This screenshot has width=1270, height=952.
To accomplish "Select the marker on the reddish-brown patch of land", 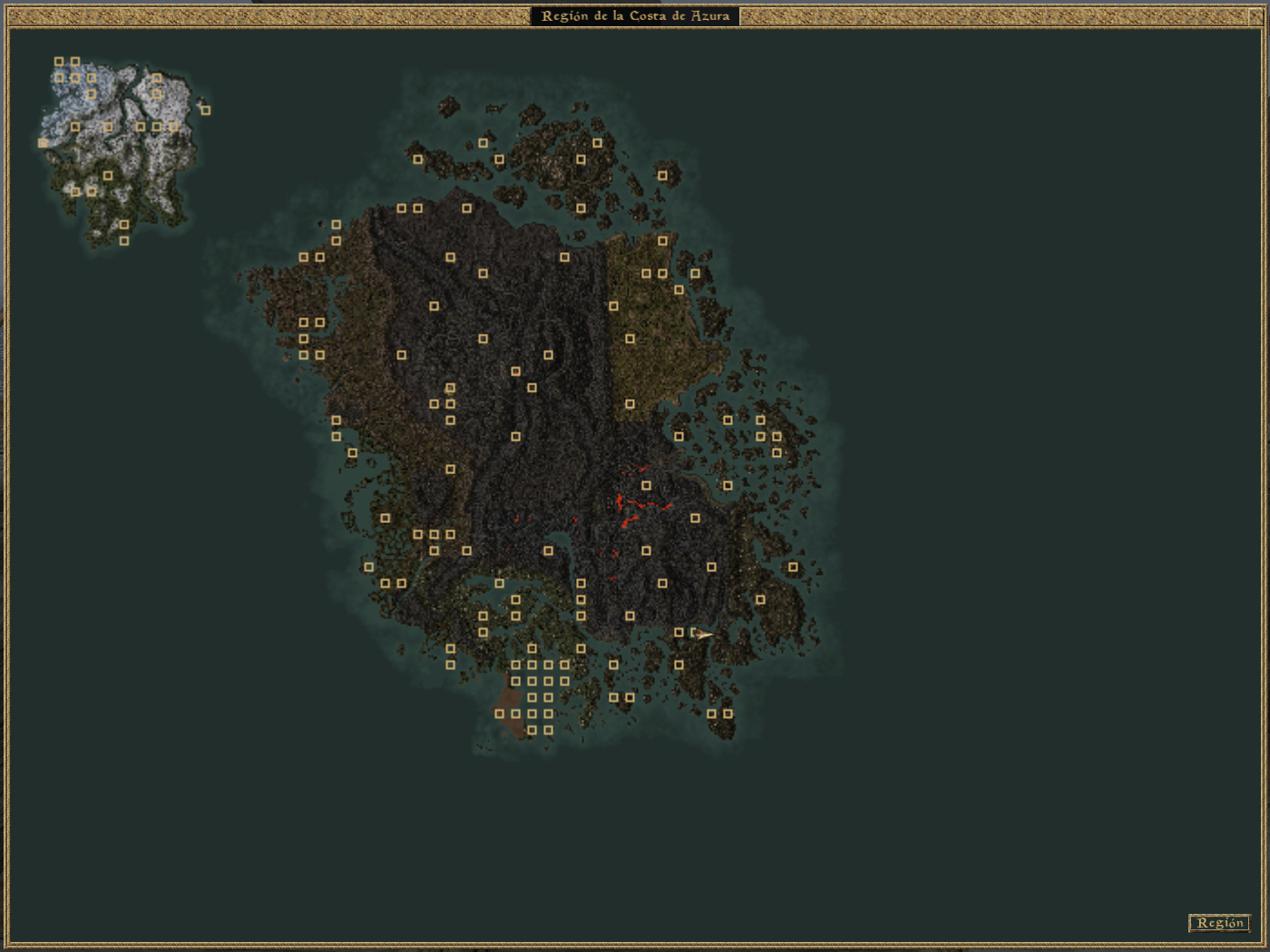I will 500,714.
